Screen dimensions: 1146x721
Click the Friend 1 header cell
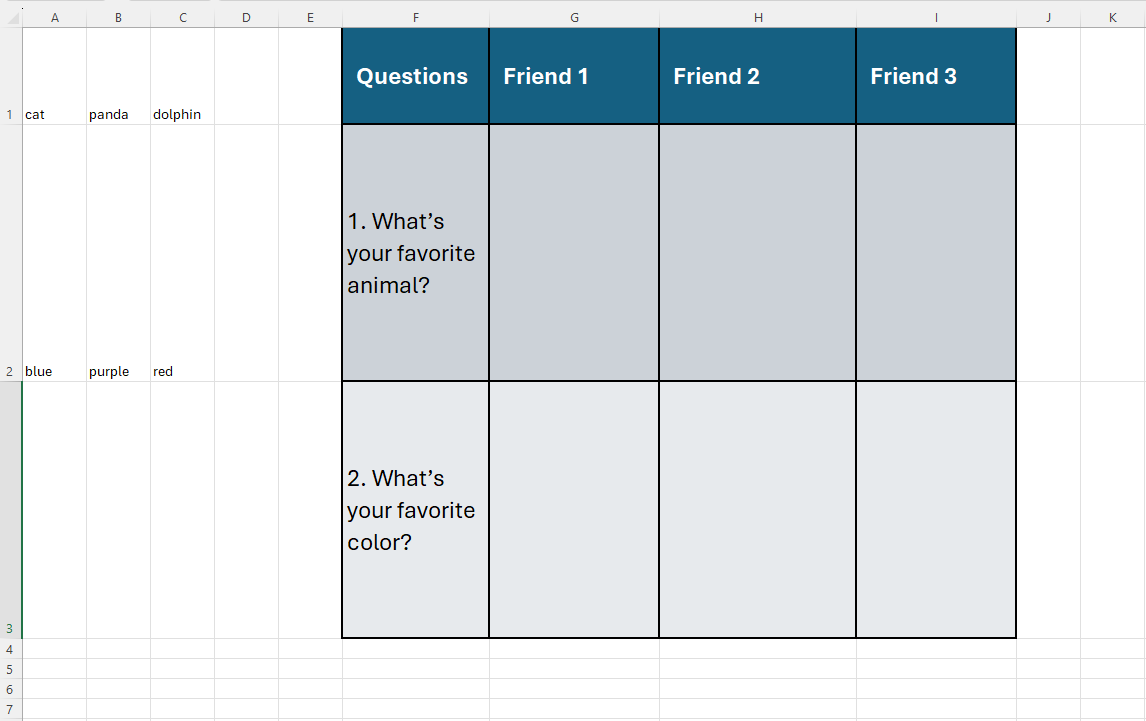(x=574, y=76)
